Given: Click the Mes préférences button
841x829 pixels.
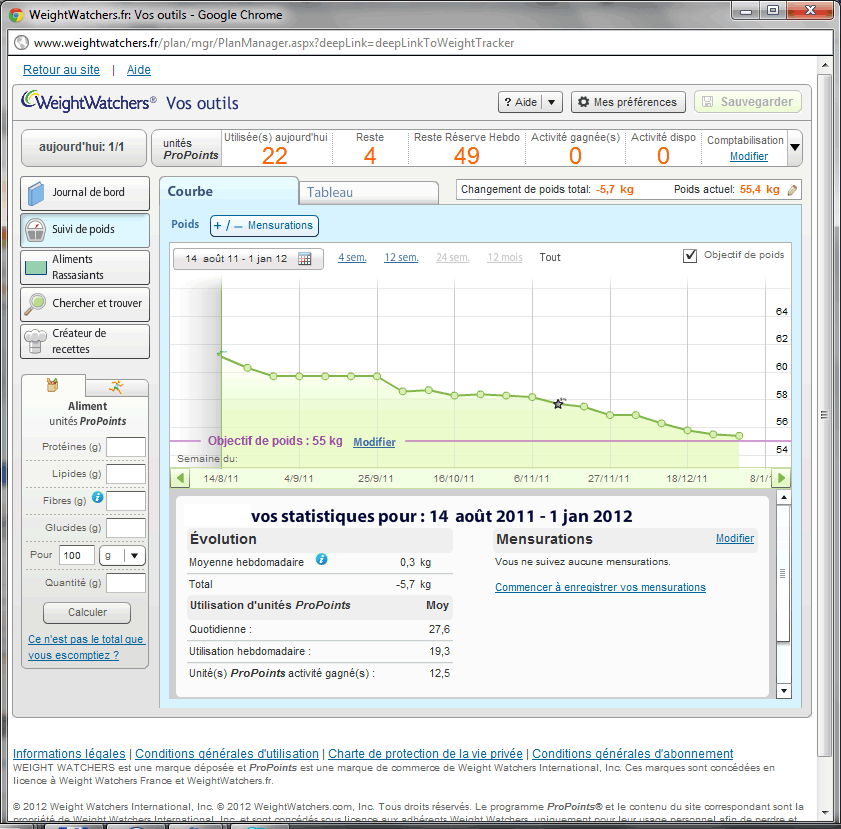Looking at the screenshot, I should pyautogui.click(x=628, y=102).
